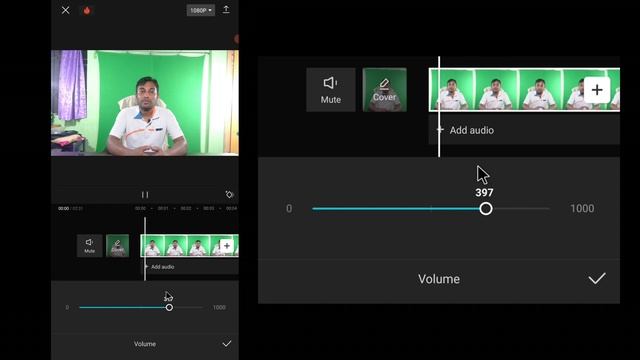Tap the export upload arrow icon
Screen dimensions: 640x360
[x=226, y=10]
